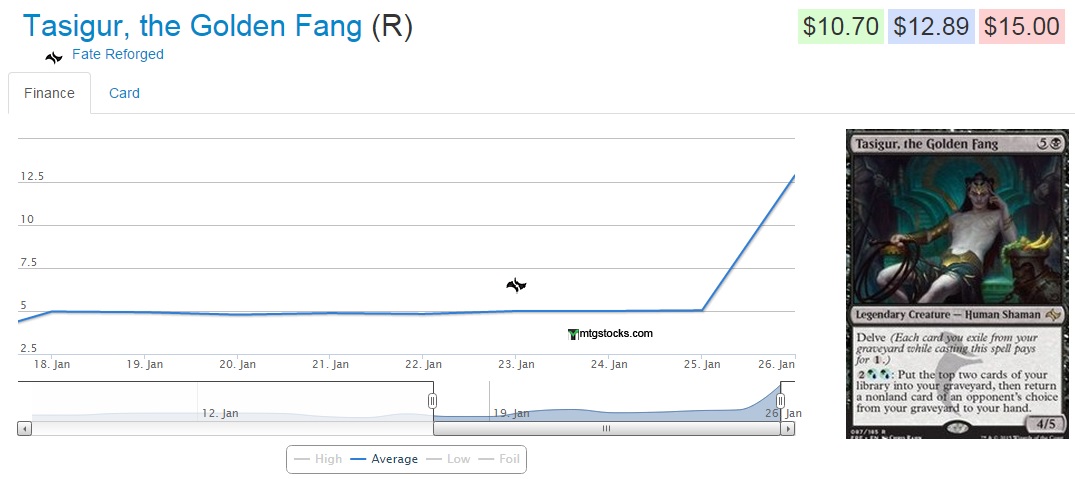Screen dimensions: 1075x479
Task: Open the Tasigur, the Golden Fang title link
Action: pos(192,27)
